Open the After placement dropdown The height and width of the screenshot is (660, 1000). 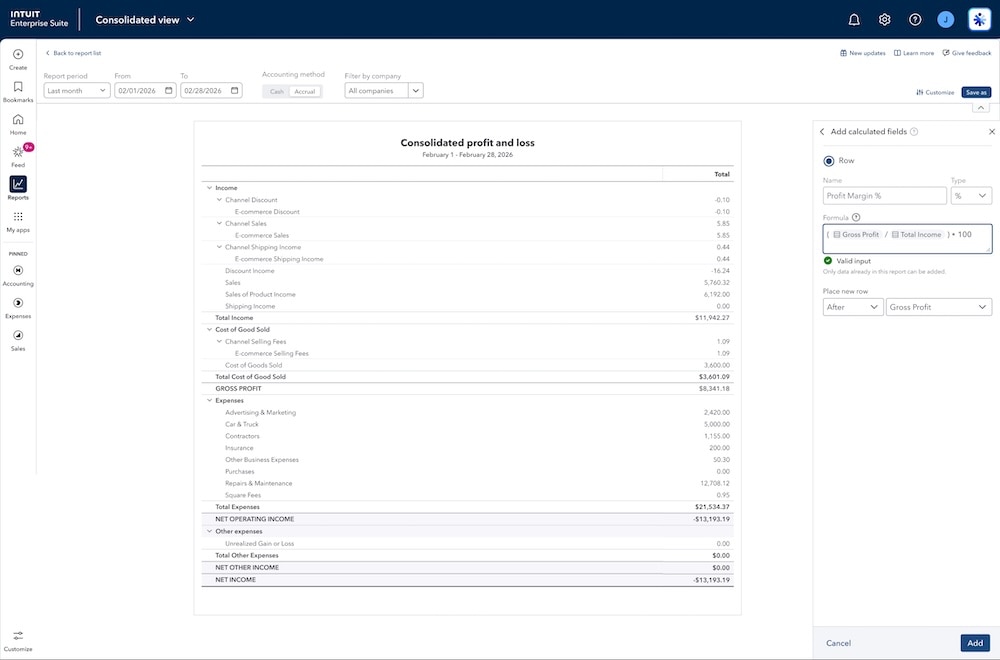pos(853,307)
